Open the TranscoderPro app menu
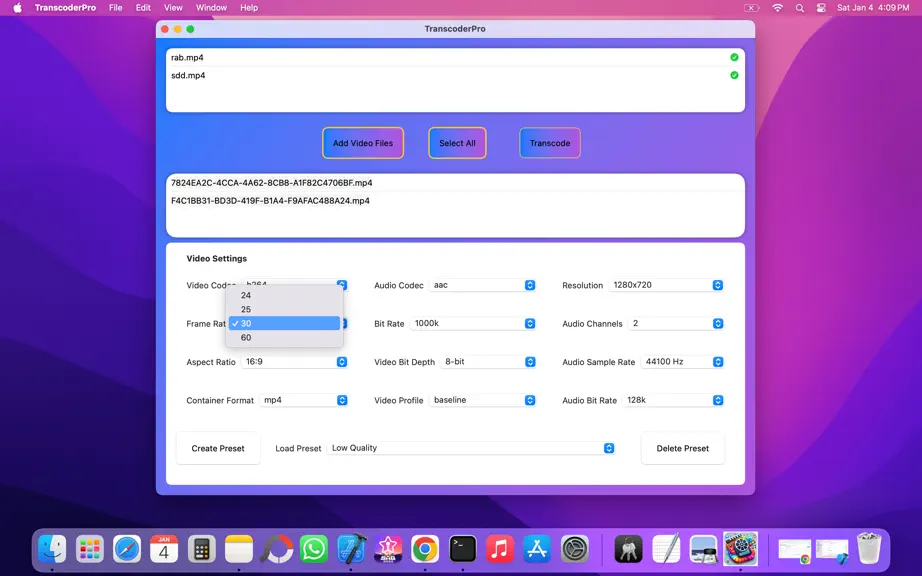922x576 pixels. [x=65, y=8]
